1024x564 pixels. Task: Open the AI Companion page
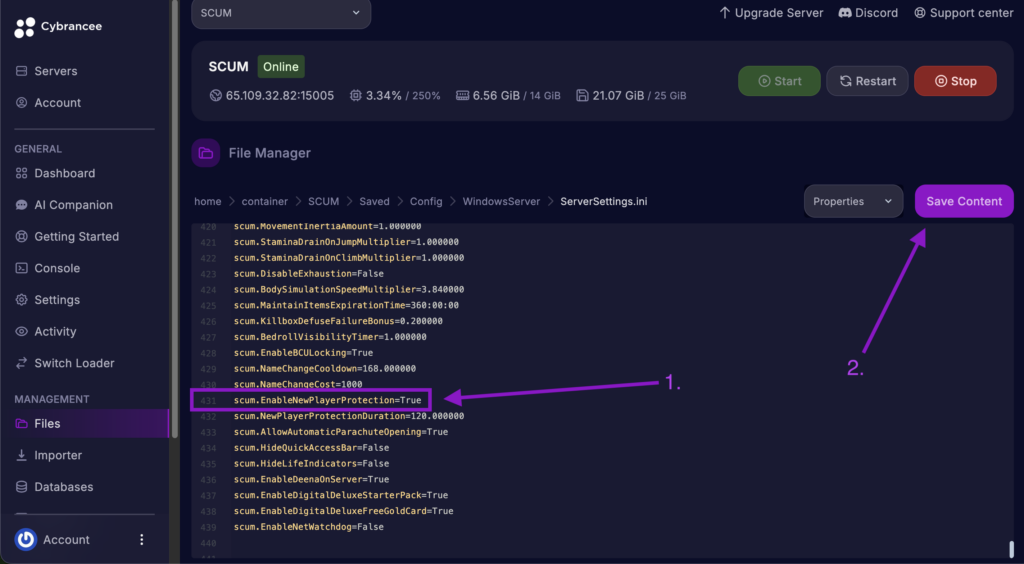(64, 205)
